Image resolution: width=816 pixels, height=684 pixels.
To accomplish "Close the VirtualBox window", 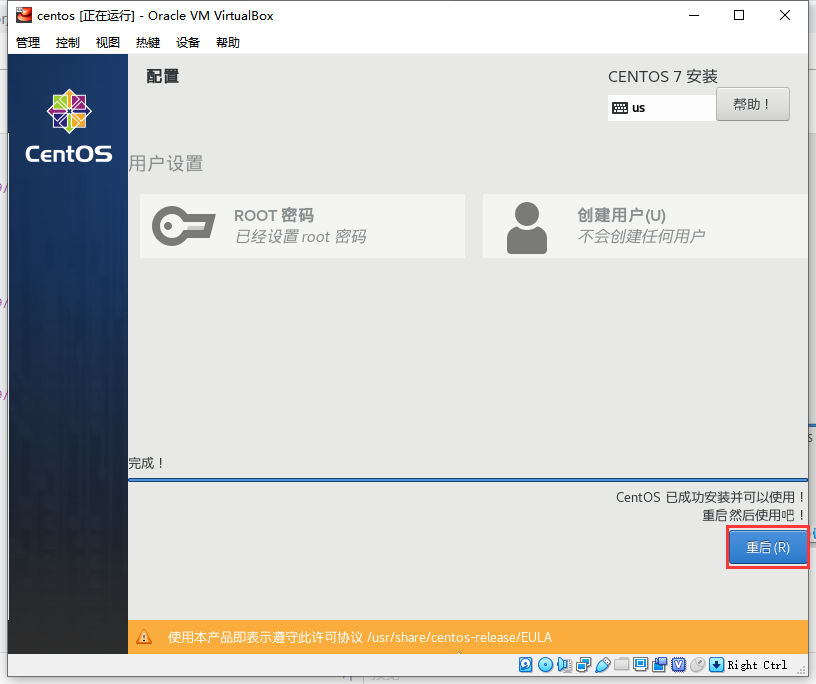I will pos(785,16).
